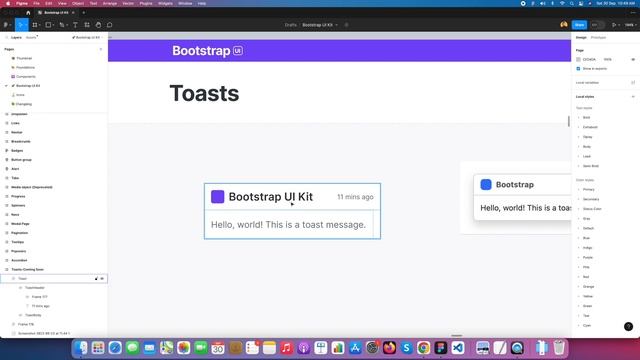Open the File menu
Image resolution: width=640 pixels, height=360 pixels.
coord(36,3)
